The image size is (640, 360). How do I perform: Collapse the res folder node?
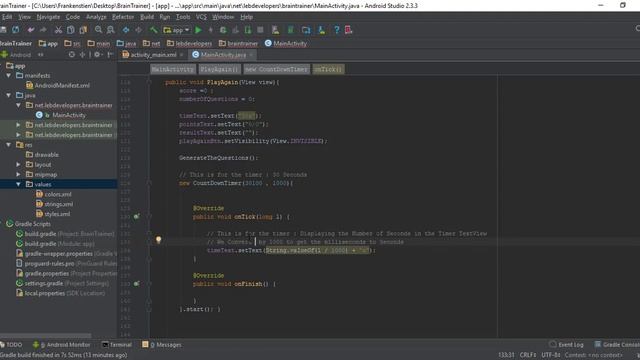tap(9, 145)
